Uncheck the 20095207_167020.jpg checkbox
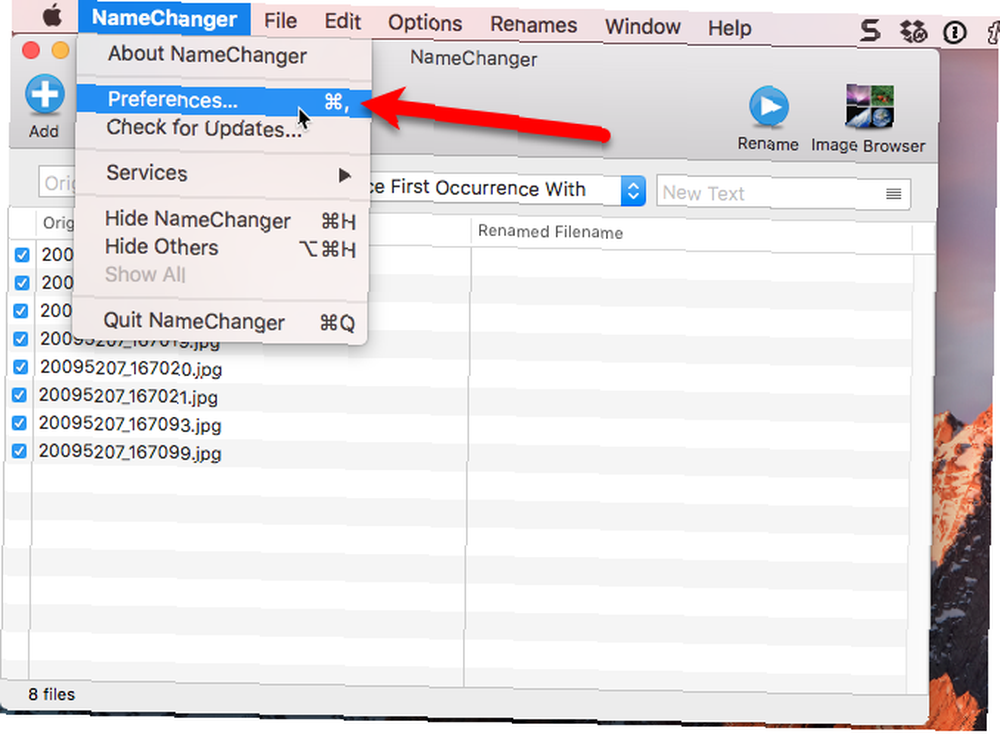 click(x=21, y=367)
